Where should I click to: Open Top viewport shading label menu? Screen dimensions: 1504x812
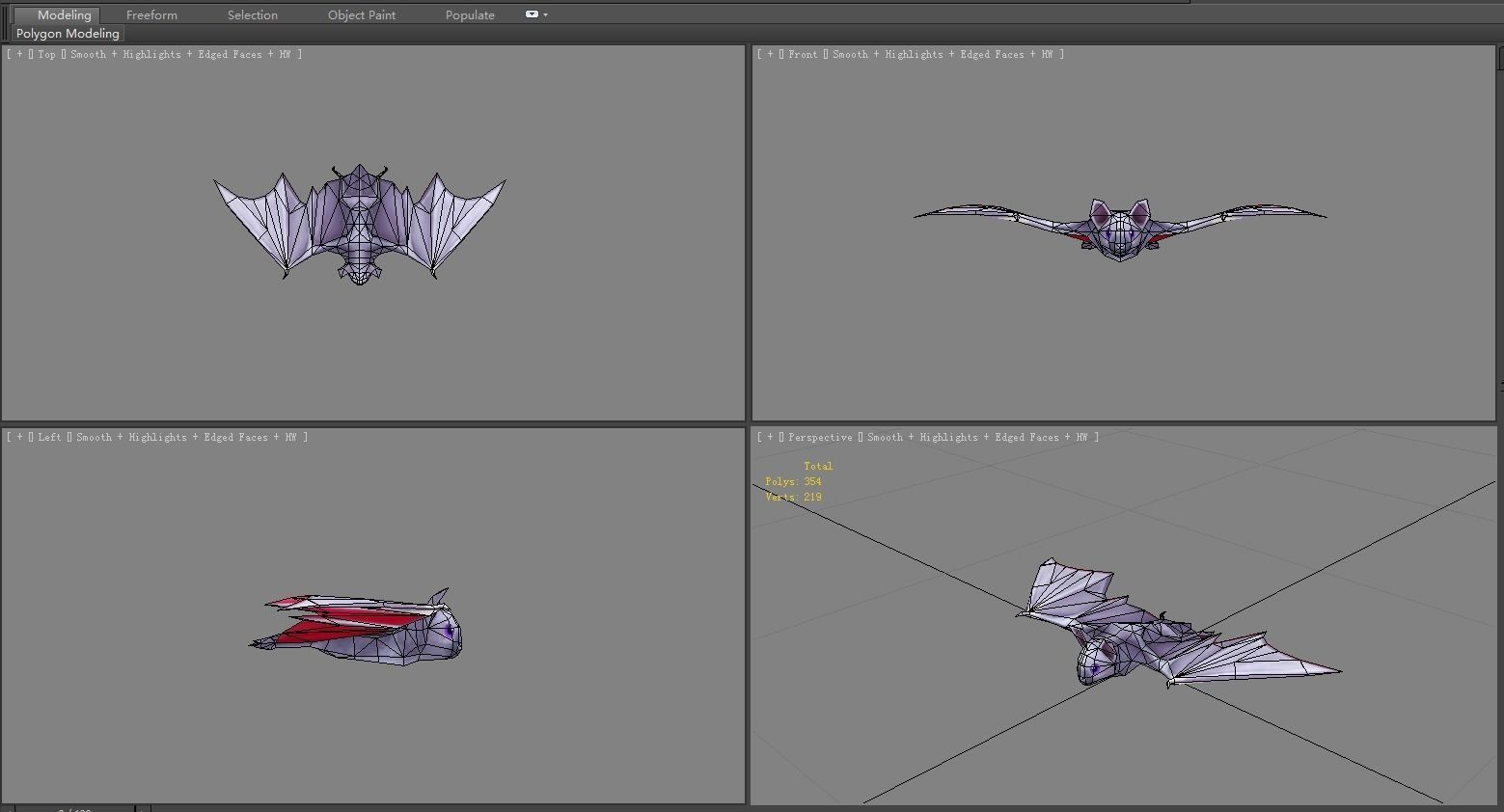tap(180, 54)
